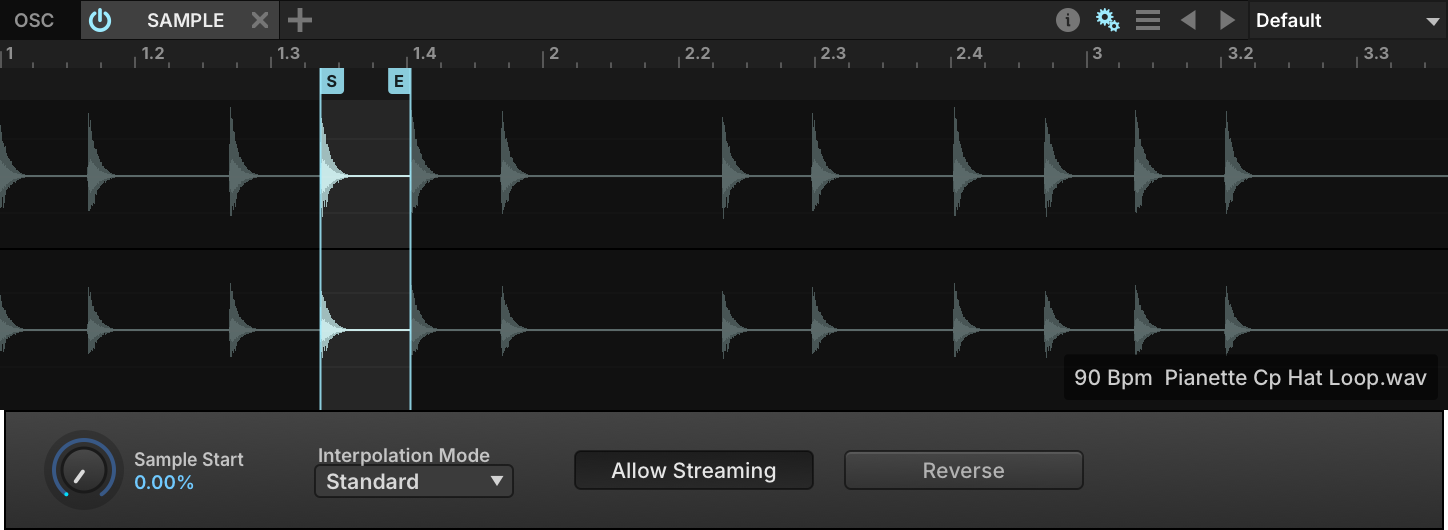Open the Interpolation Mode Standard dropdown
The image size is (1448, 530).
pos(414,481)
